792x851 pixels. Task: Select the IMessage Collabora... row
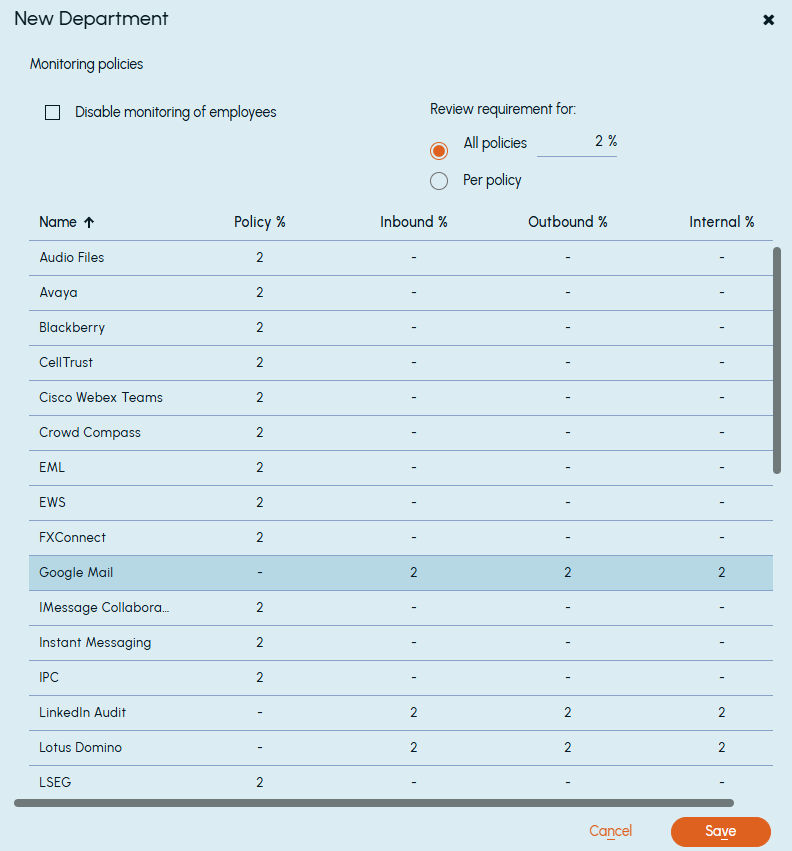click(x=401, y=608)
